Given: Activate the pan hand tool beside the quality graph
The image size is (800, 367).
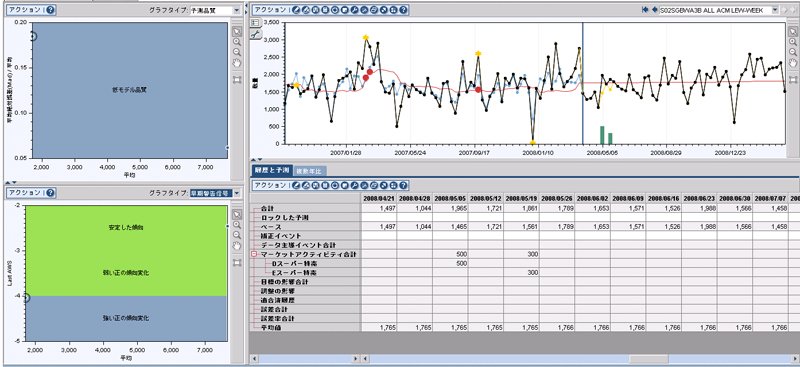Looking at the screenshot, I should pyautogui.click(x=237, y=63).
